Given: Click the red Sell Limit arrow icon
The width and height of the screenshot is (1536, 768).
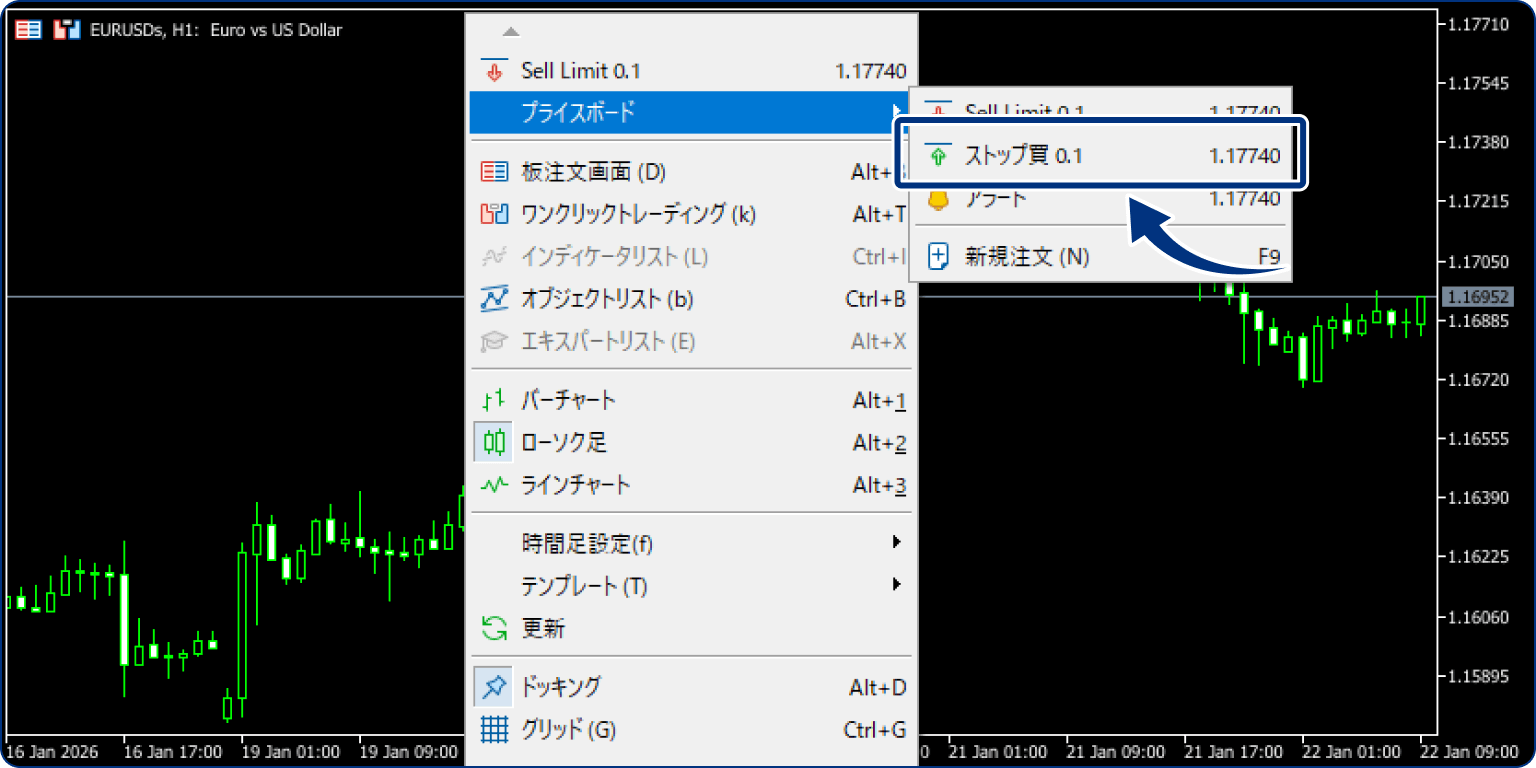Looking at the screenshot, I should point(493,70).
